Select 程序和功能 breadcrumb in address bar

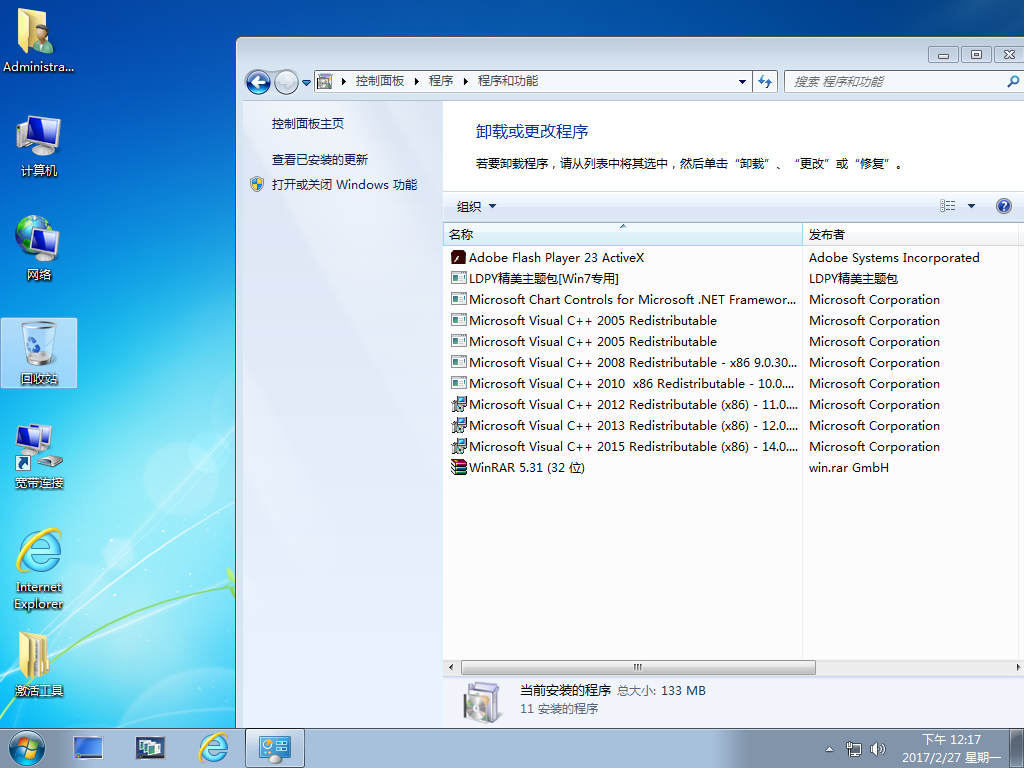click(x=507, y=81)
